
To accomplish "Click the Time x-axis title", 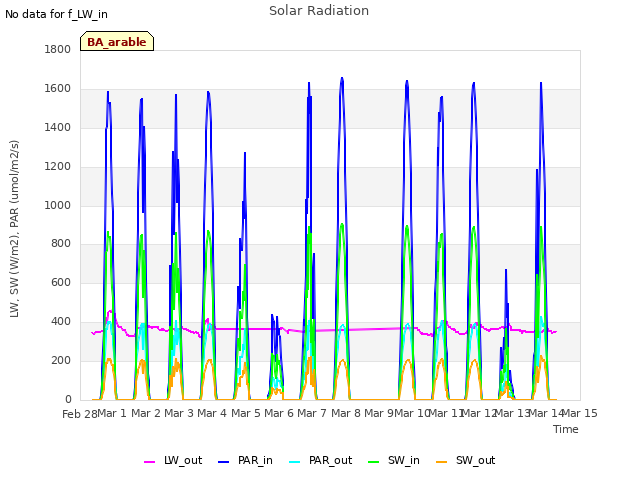I will (x=566, y=429).
